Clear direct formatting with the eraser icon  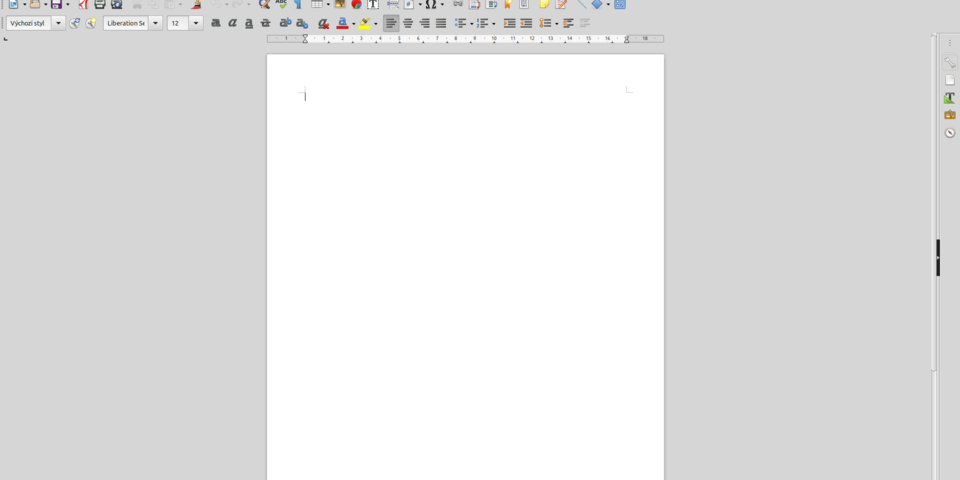(323, 23)
